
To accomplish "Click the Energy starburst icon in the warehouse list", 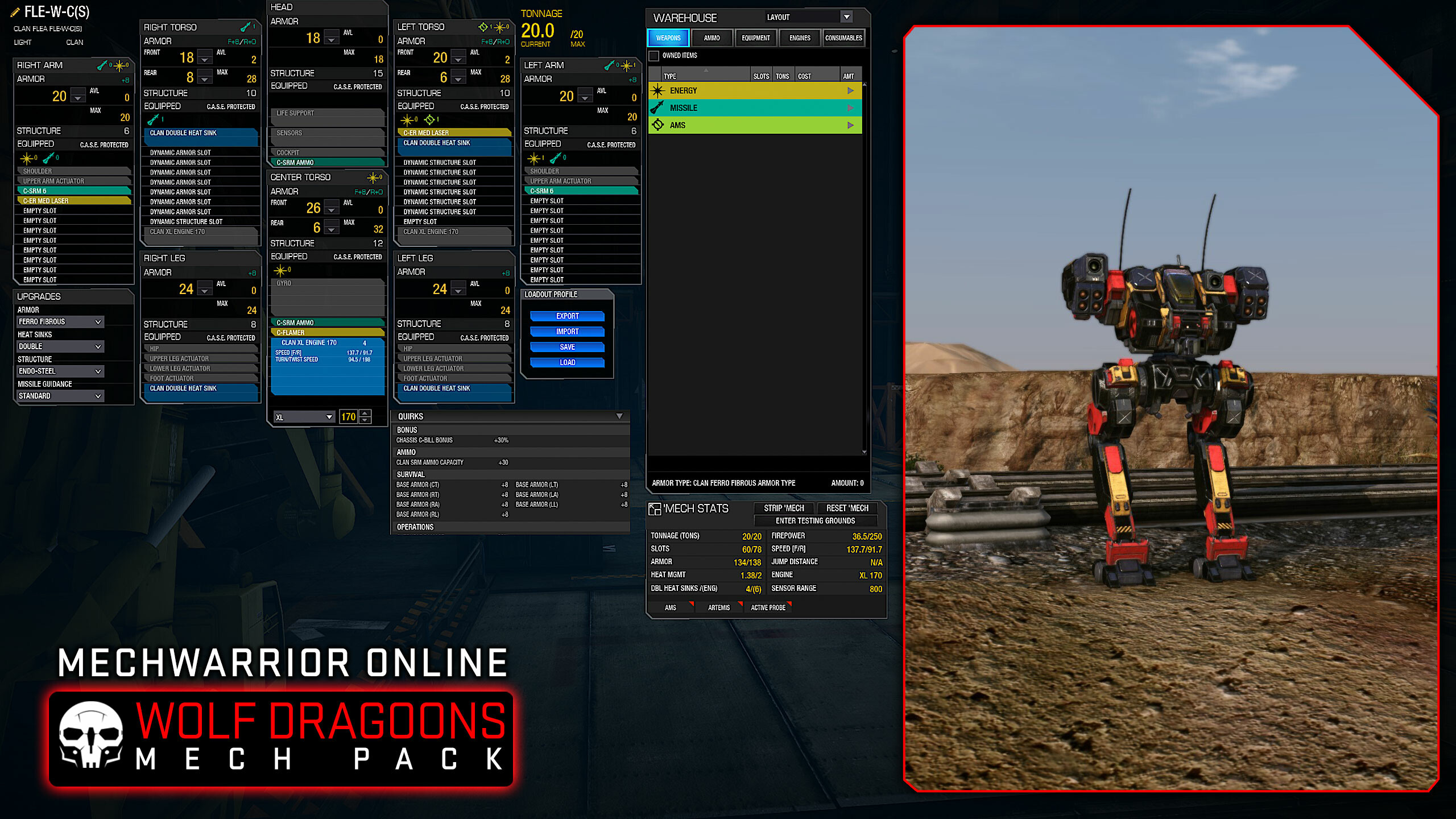I will (x=658, y=90).
